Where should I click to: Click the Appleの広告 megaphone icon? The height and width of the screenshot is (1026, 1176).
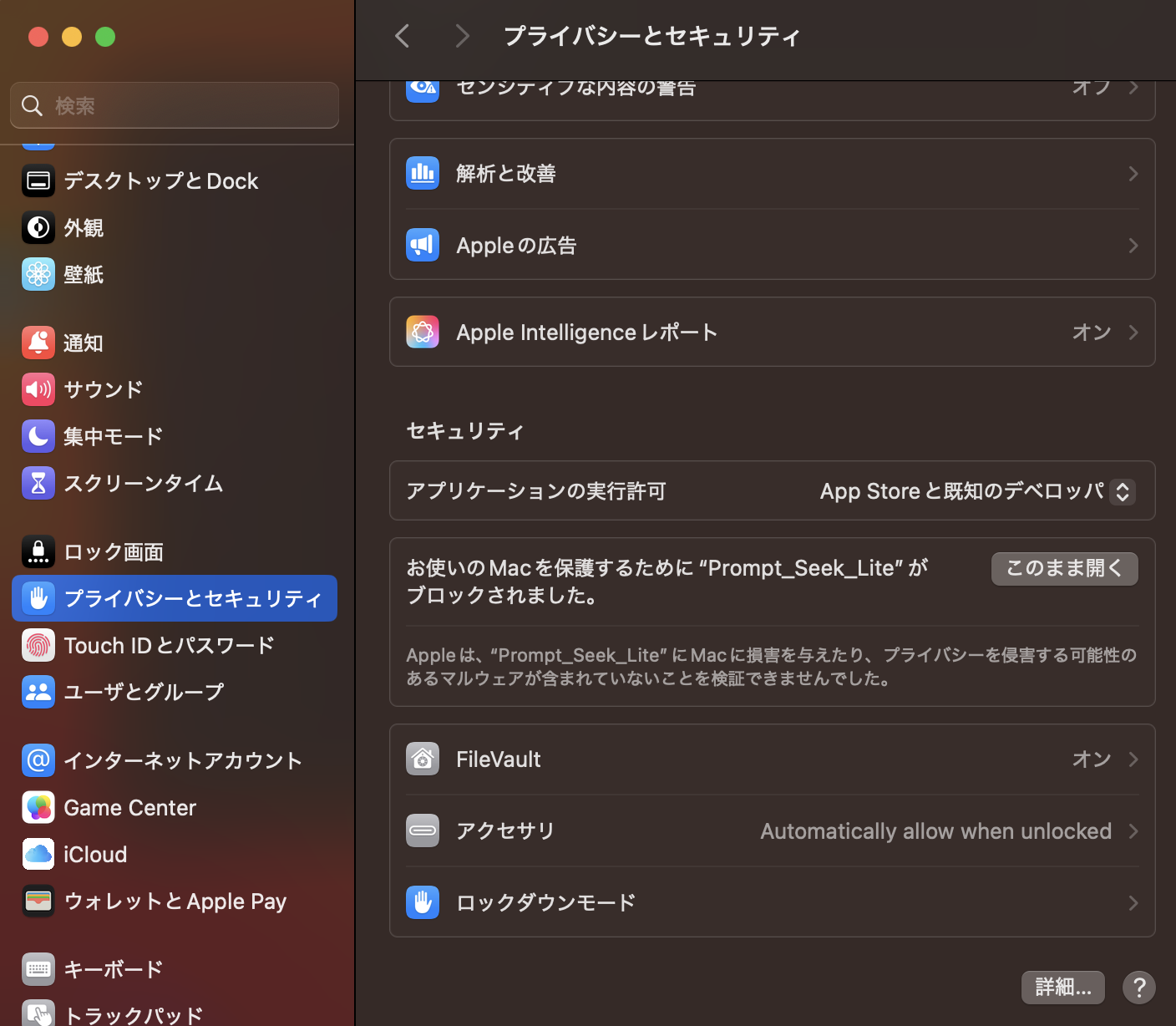pos(423,245)
